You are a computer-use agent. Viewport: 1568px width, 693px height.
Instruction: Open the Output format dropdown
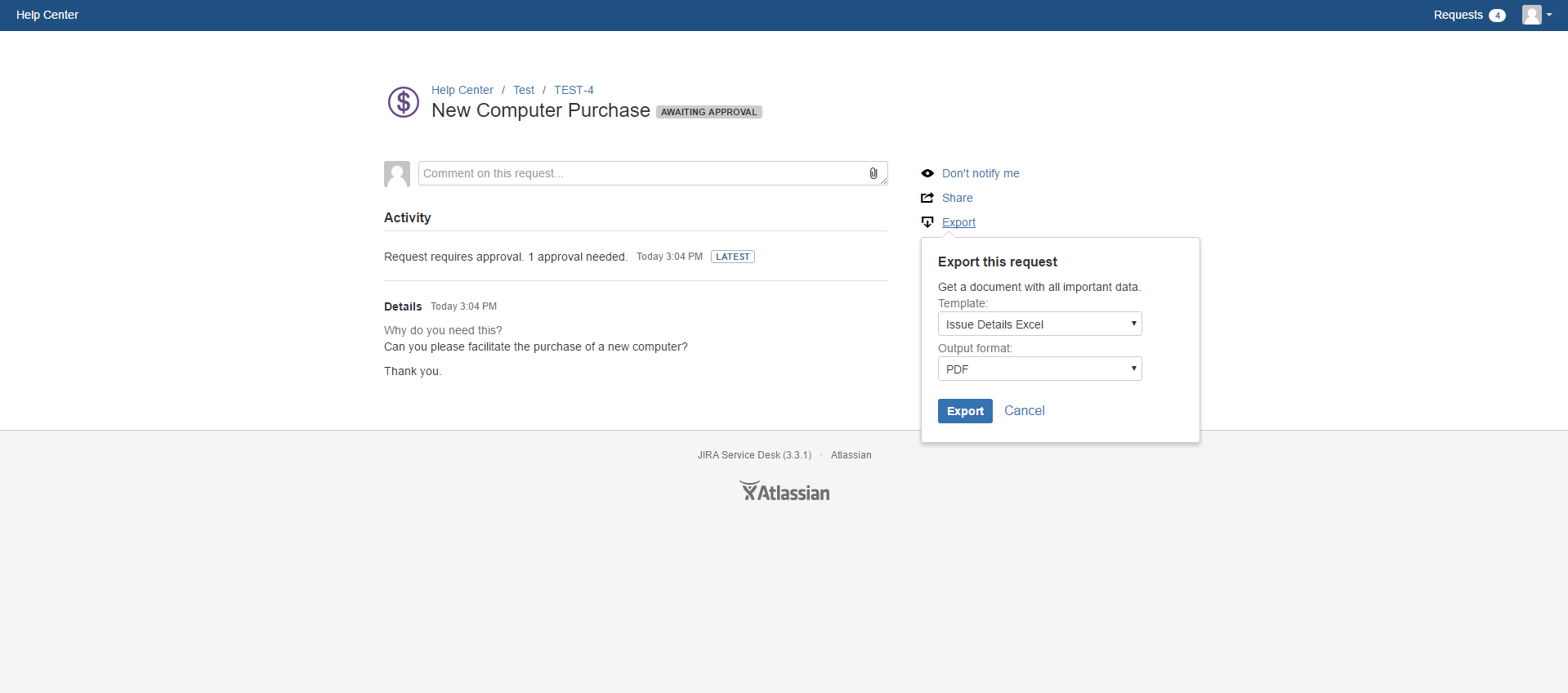pyautogui.click(x=1039, y=369)
